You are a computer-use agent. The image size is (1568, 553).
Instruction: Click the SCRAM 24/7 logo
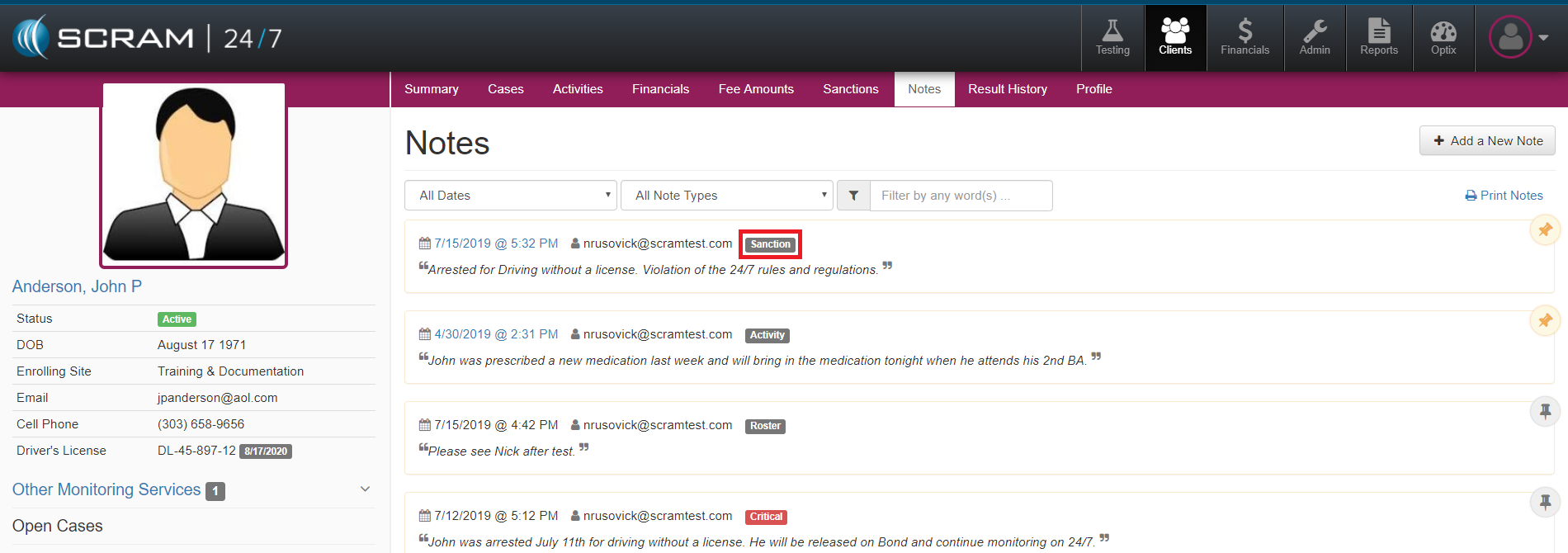[x=147, y=38]
